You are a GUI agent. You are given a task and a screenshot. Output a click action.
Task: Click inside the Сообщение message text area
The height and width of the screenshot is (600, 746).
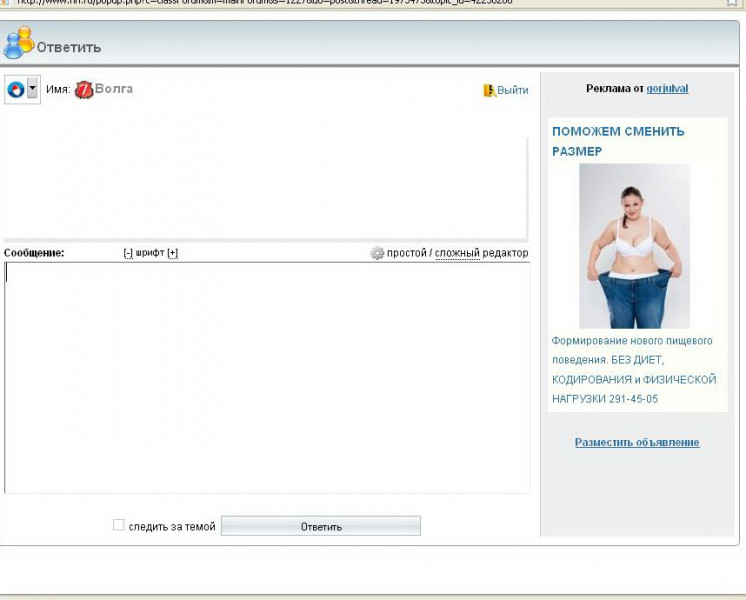pyautogui.click(x=267, y=377)
